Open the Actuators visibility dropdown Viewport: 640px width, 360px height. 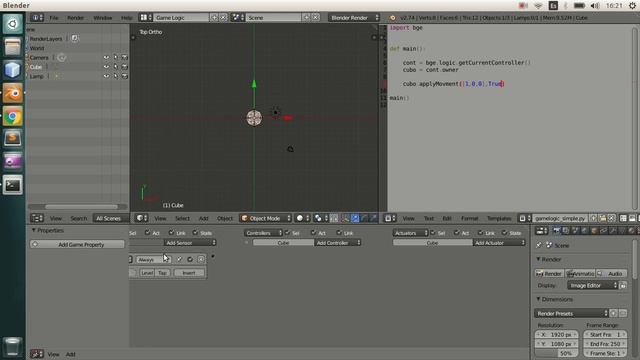(411, 233)
